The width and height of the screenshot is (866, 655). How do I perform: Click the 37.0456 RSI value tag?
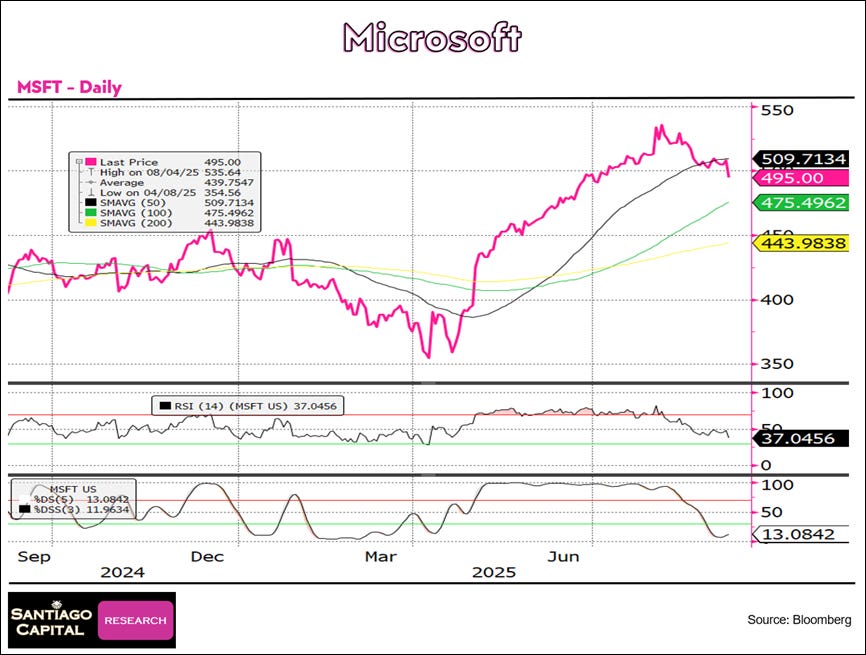(800, 439)
